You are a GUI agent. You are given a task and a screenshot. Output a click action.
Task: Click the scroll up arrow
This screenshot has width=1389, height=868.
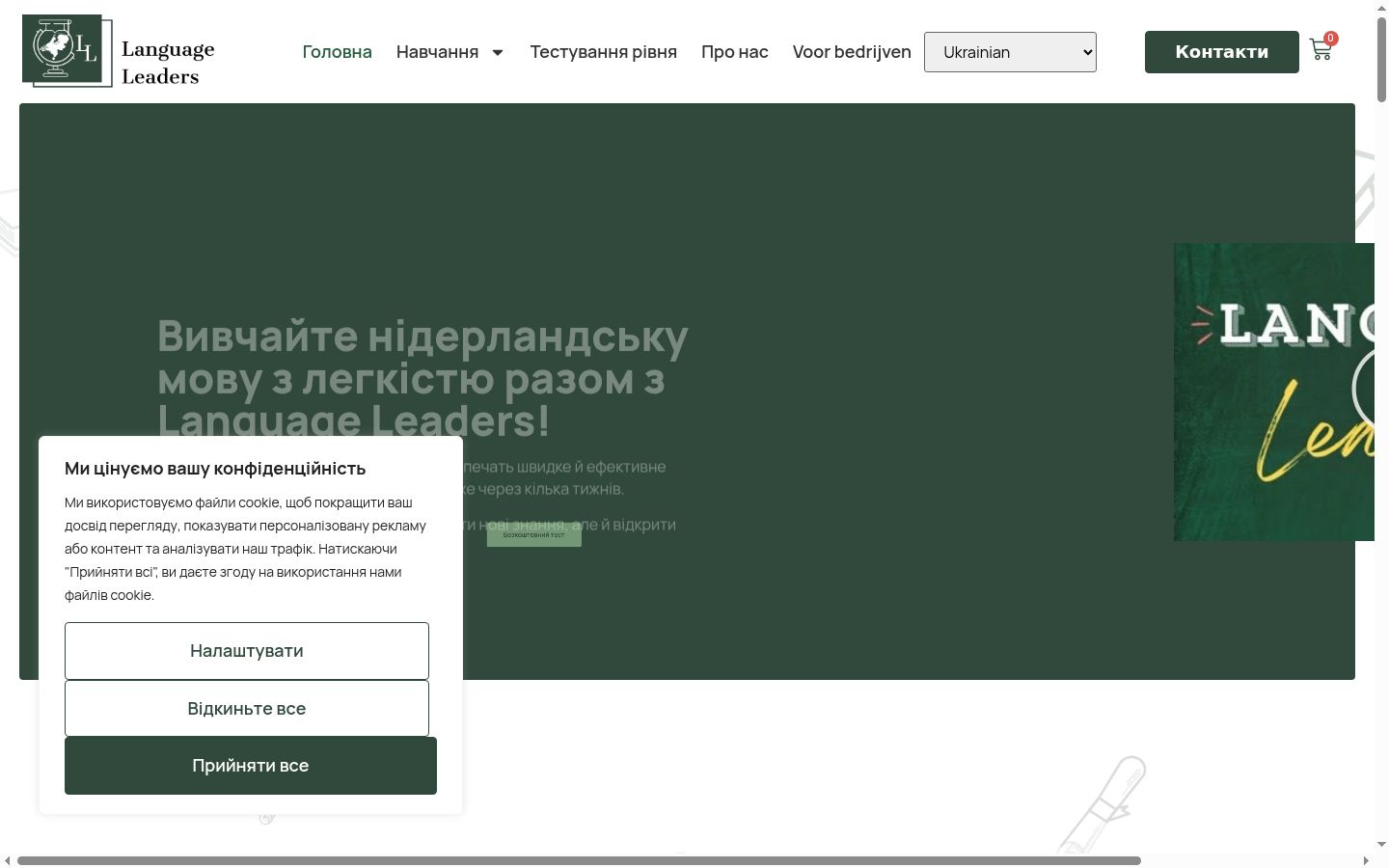[x=1381, y=6]
